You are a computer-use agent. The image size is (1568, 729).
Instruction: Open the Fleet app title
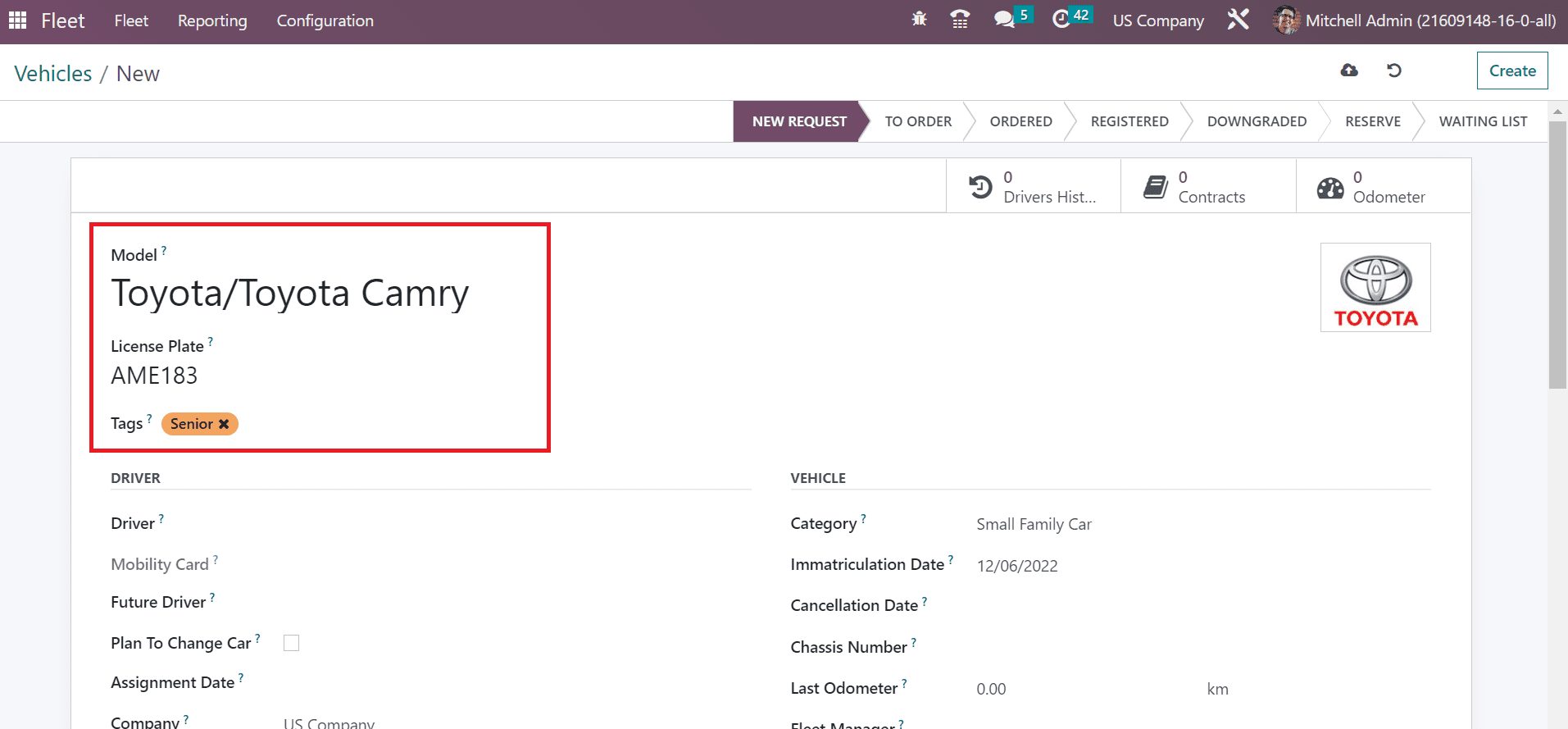(63, 21)
